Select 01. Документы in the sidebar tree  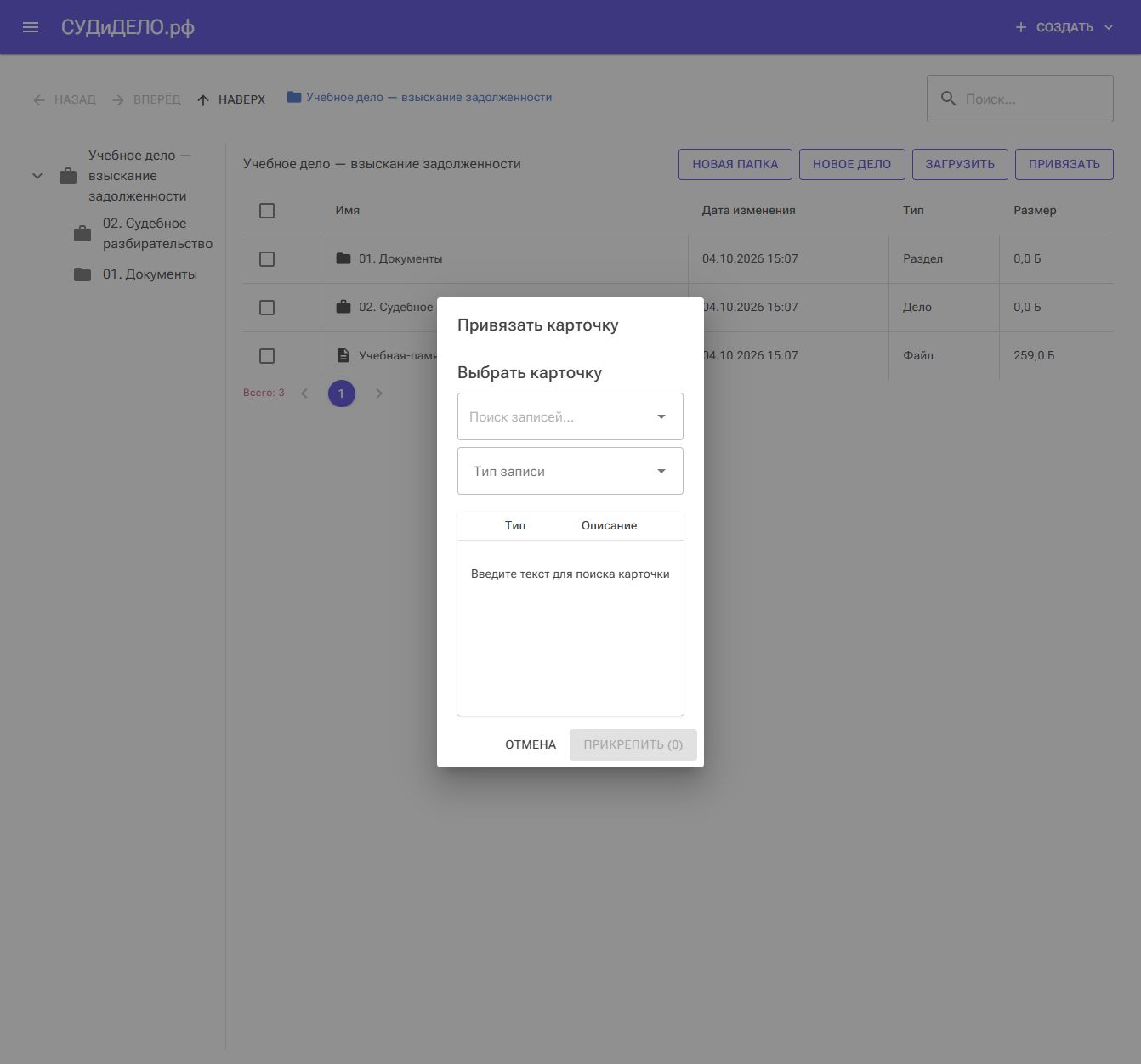[150, 274]
